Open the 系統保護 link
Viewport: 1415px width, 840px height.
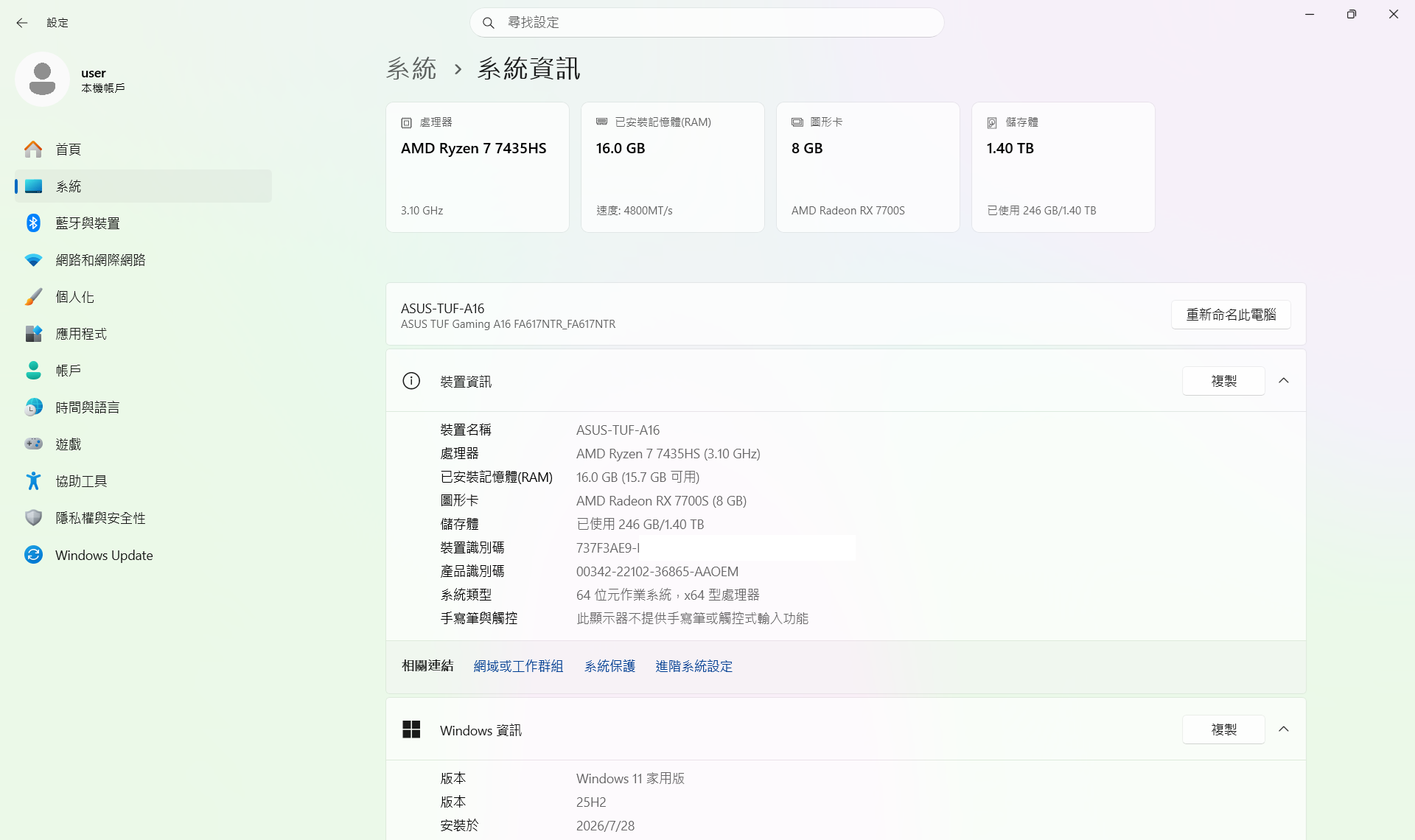609,666
